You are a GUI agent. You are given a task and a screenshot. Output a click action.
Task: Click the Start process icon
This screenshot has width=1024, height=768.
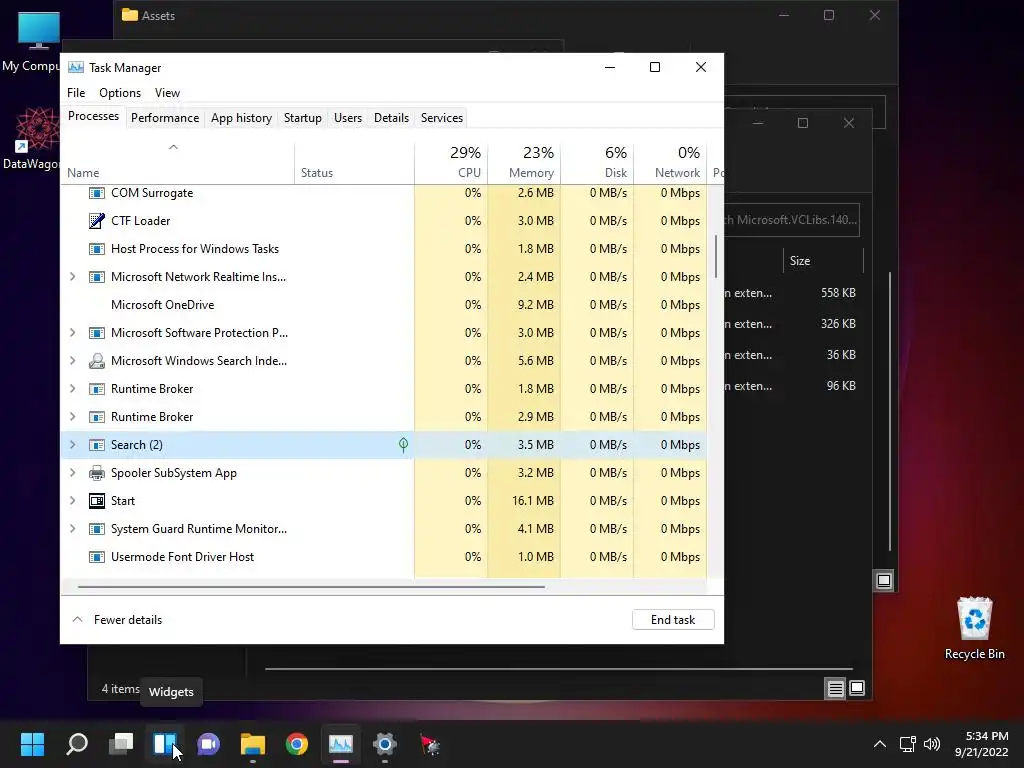(97, 501)
